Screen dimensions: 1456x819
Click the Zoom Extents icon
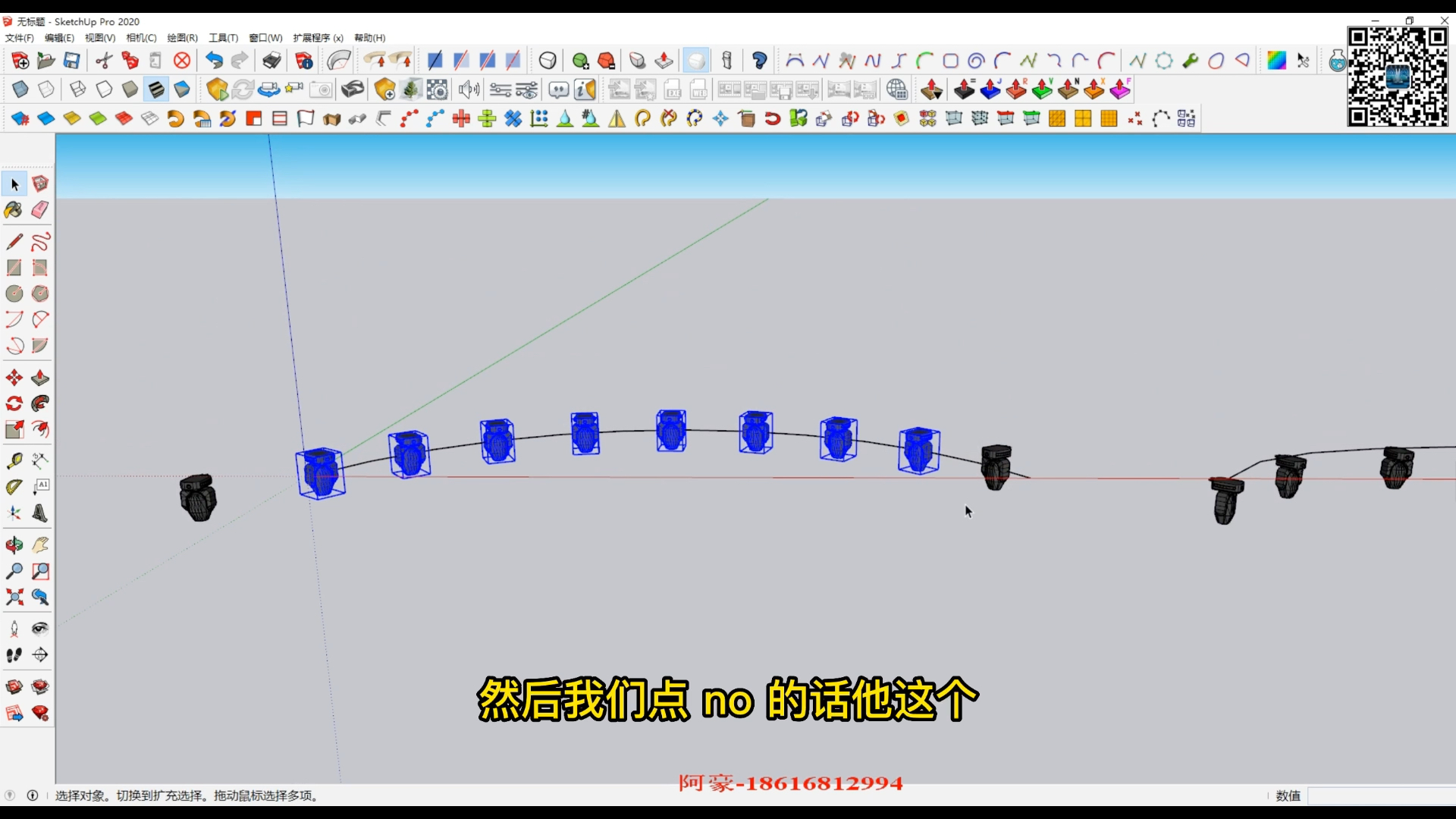[x=14, y=598]
